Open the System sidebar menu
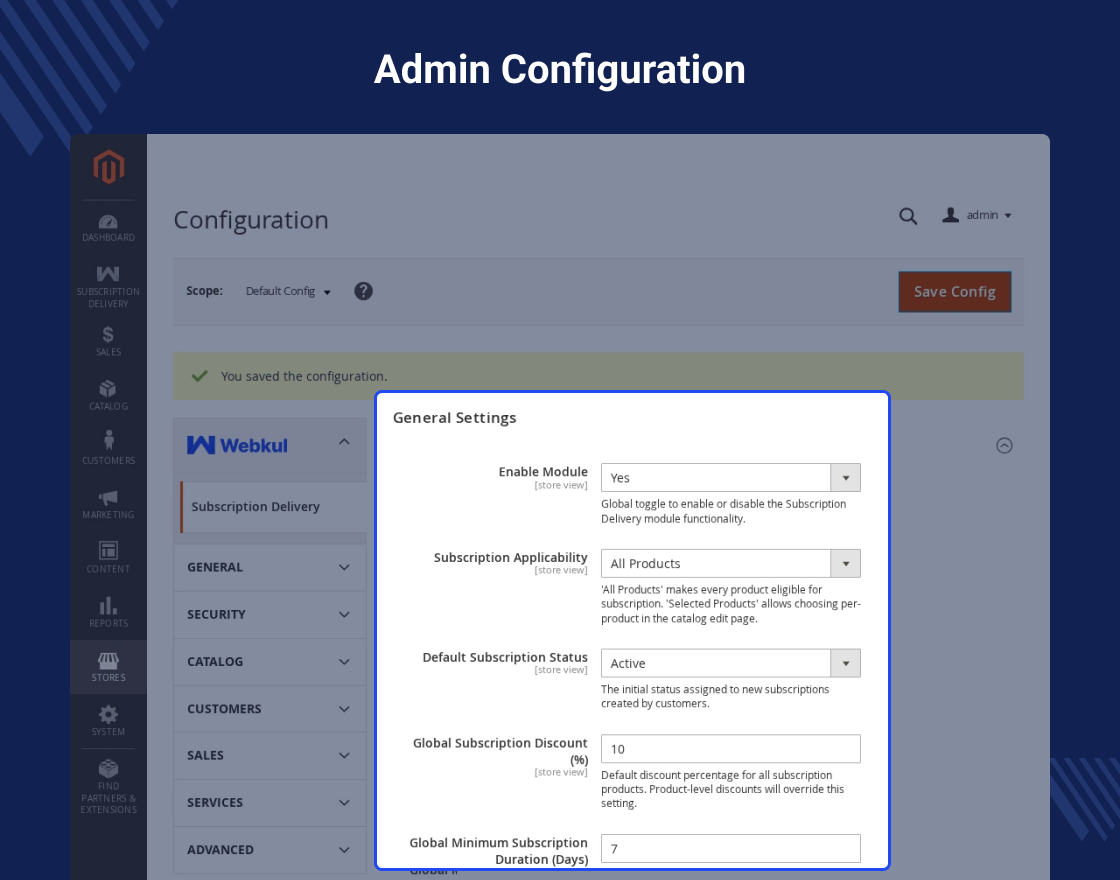 tap(109, 721)
